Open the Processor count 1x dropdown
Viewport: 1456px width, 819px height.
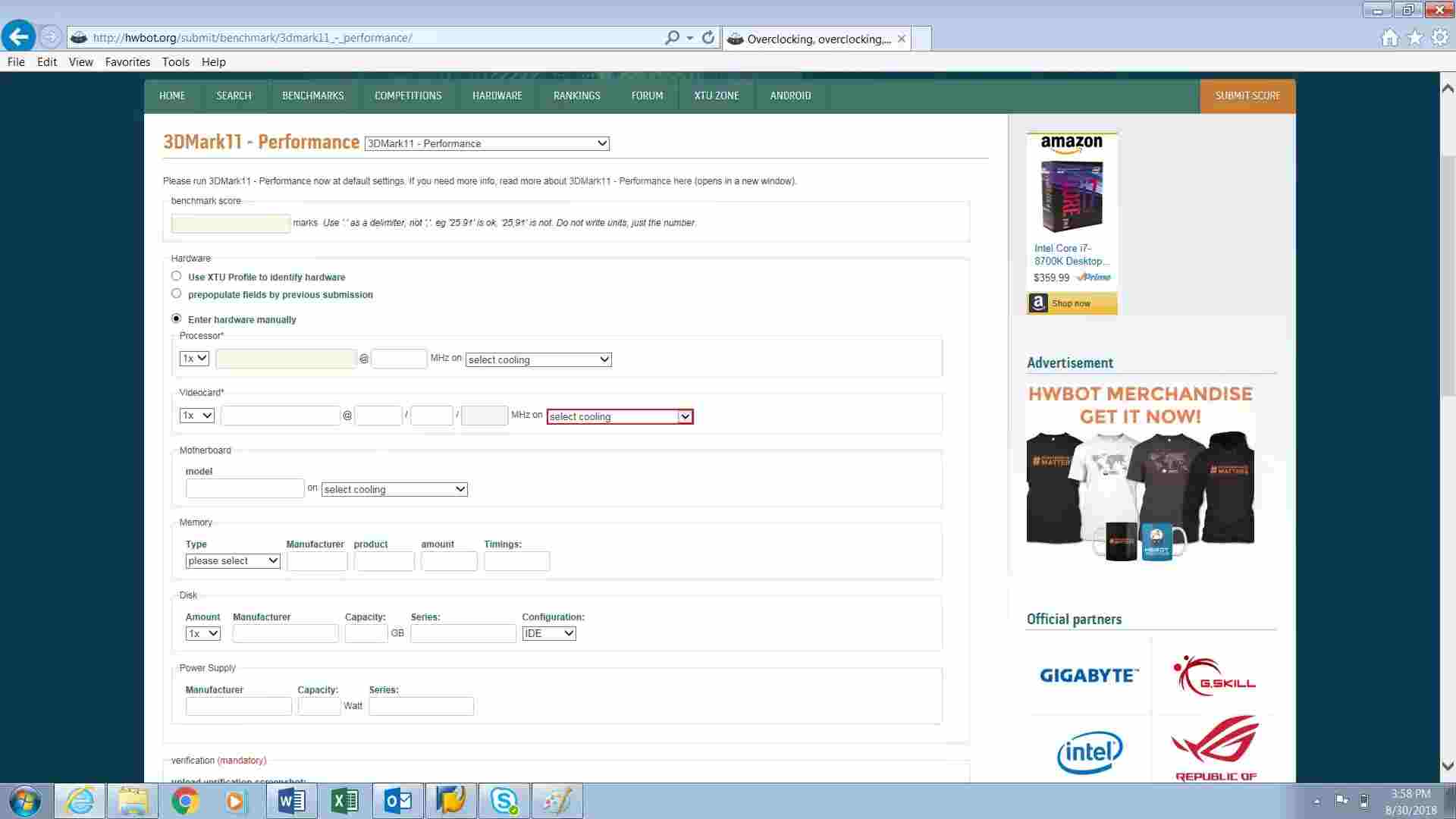pyautogui.click(x=194, y=359)
